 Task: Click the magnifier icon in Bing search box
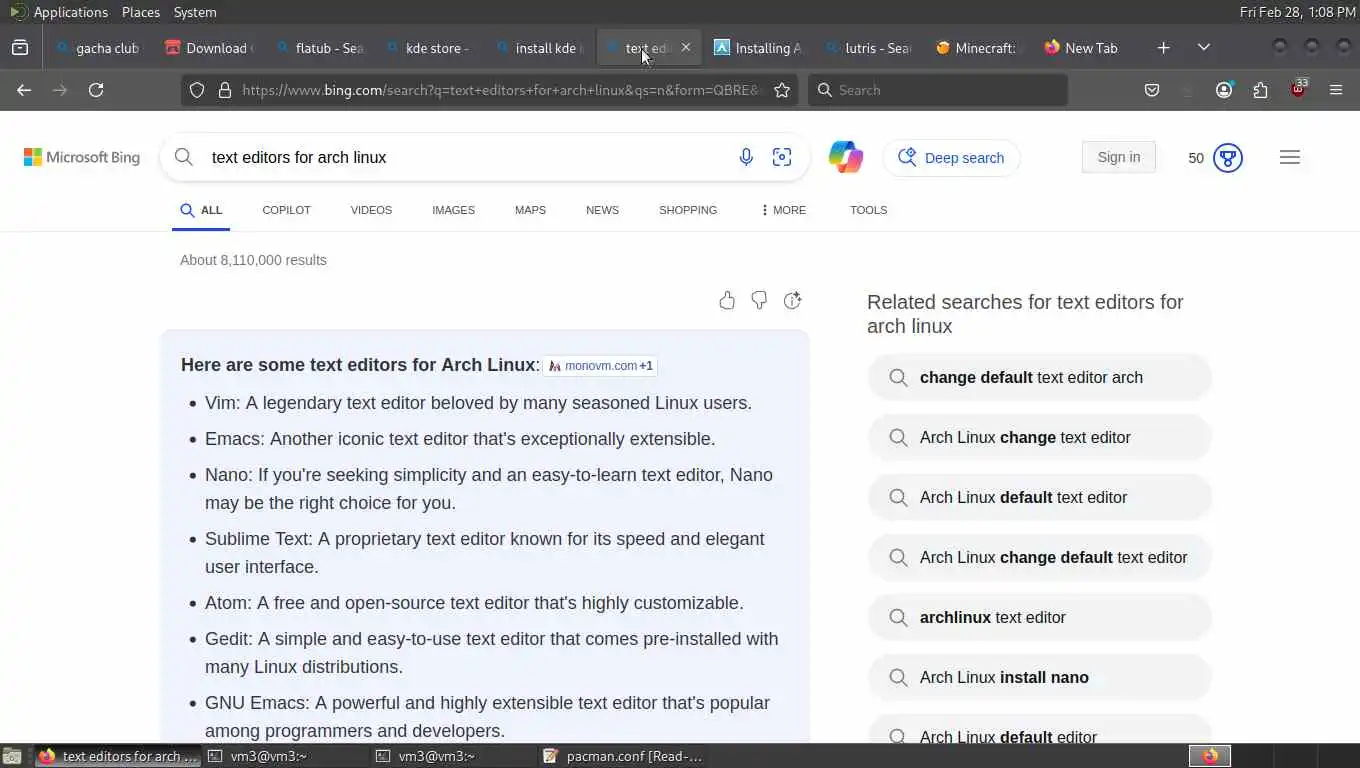click(x=184, y=157)
